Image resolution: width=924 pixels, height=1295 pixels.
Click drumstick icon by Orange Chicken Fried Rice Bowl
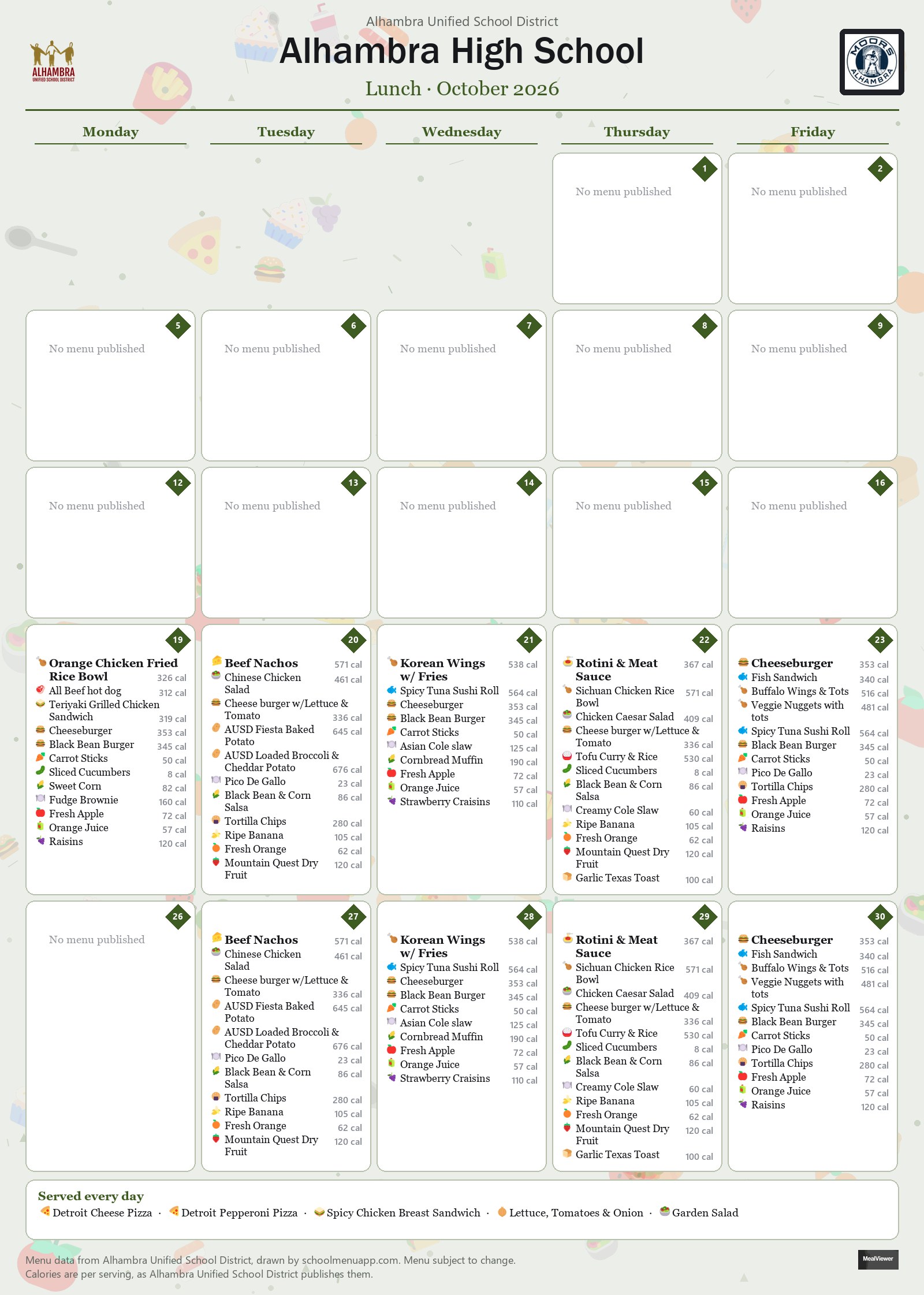(x=41, y=661)
